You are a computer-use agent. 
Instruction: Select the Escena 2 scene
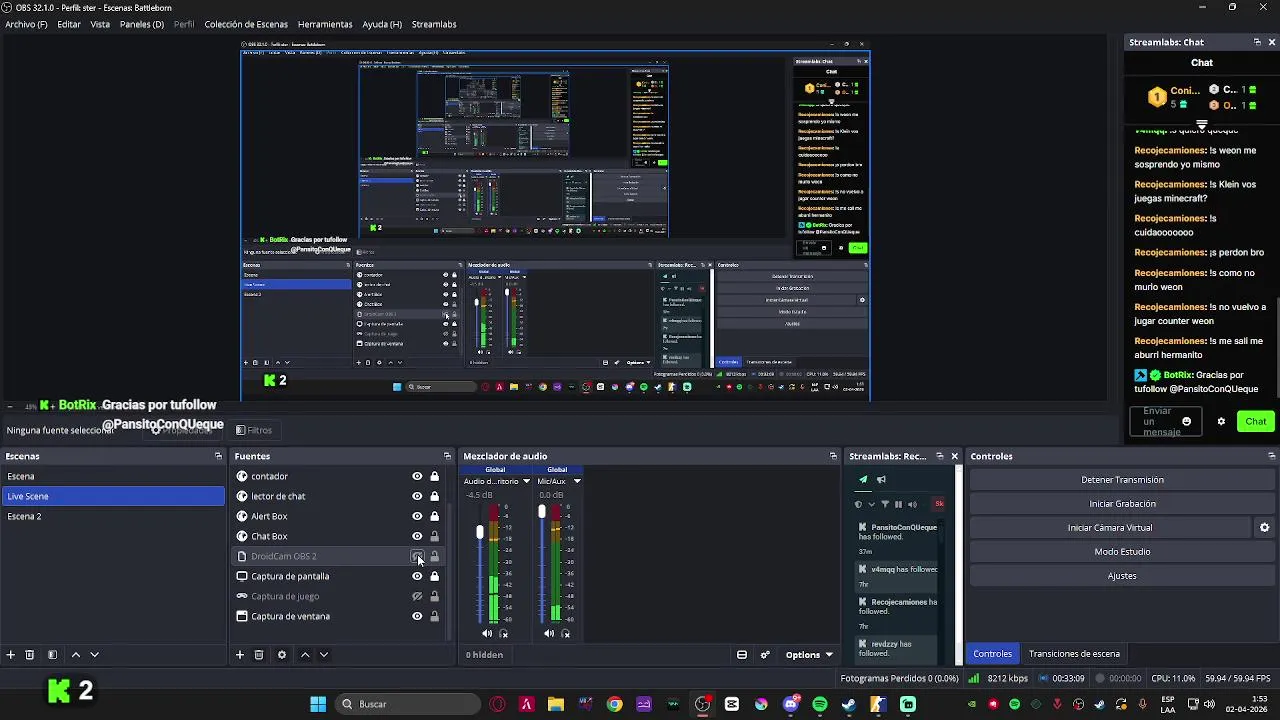tap(113, 516)
